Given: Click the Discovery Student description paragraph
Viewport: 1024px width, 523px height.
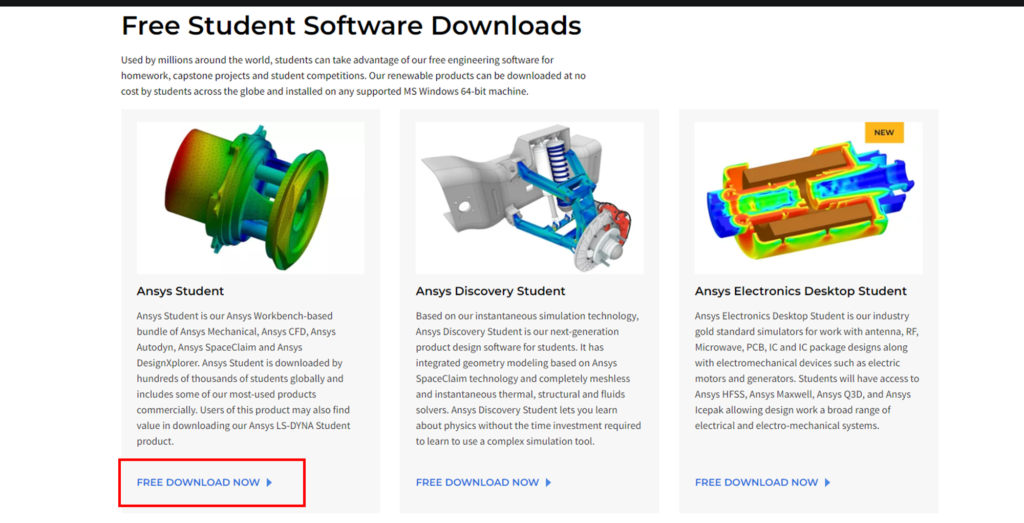Looking at the screenshot, I should [x=528, y=379].
